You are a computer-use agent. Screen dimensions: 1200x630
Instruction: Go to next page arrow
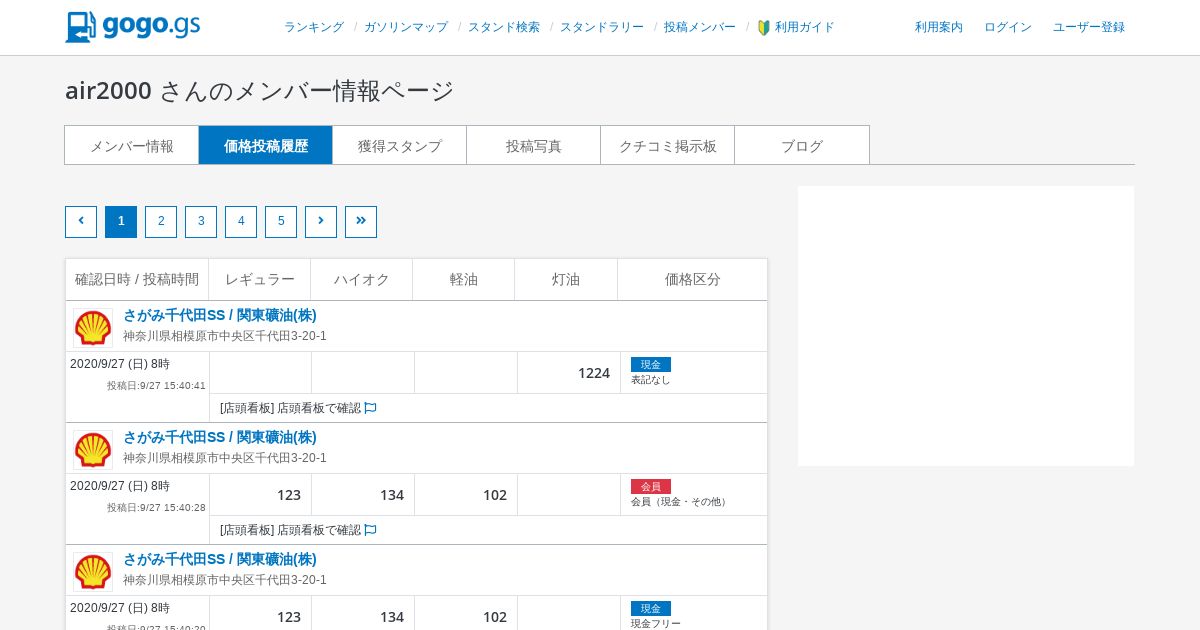pos(321,222)
